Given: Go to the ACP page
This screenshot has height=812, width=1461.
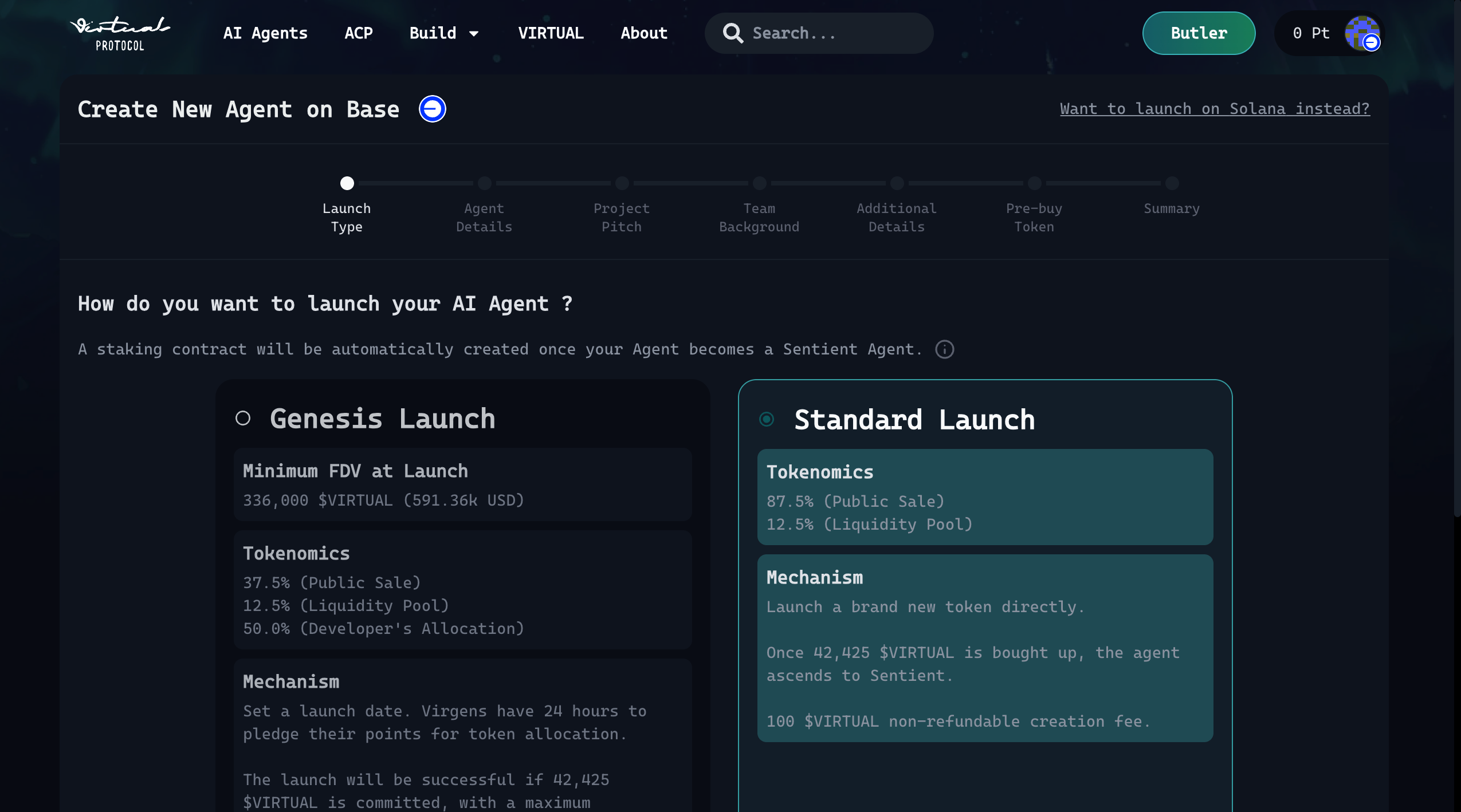Looking at the screenshot, I should pos(359,33).
